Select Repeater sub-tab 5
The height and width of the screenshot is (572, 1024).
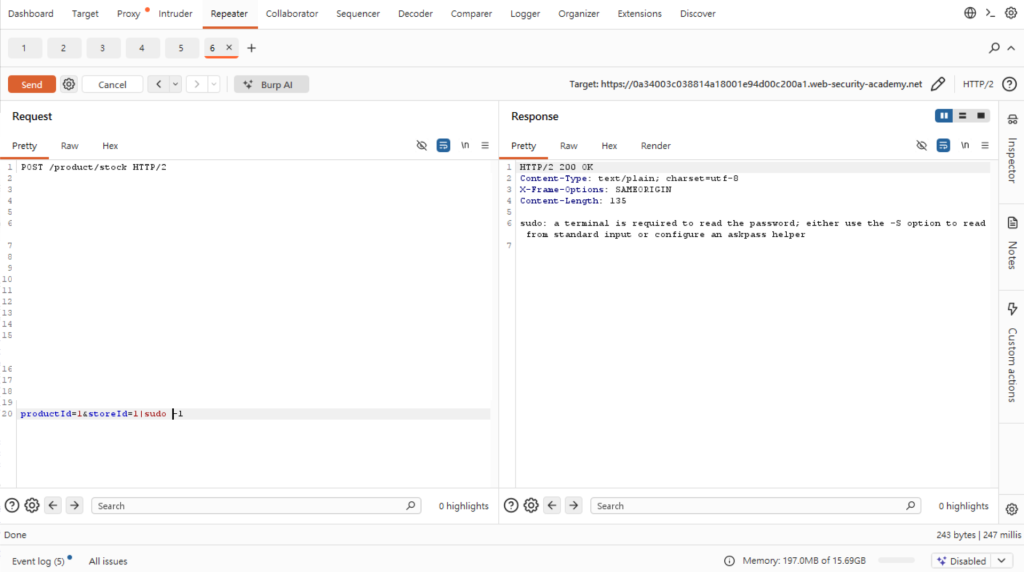click(181, 48)
